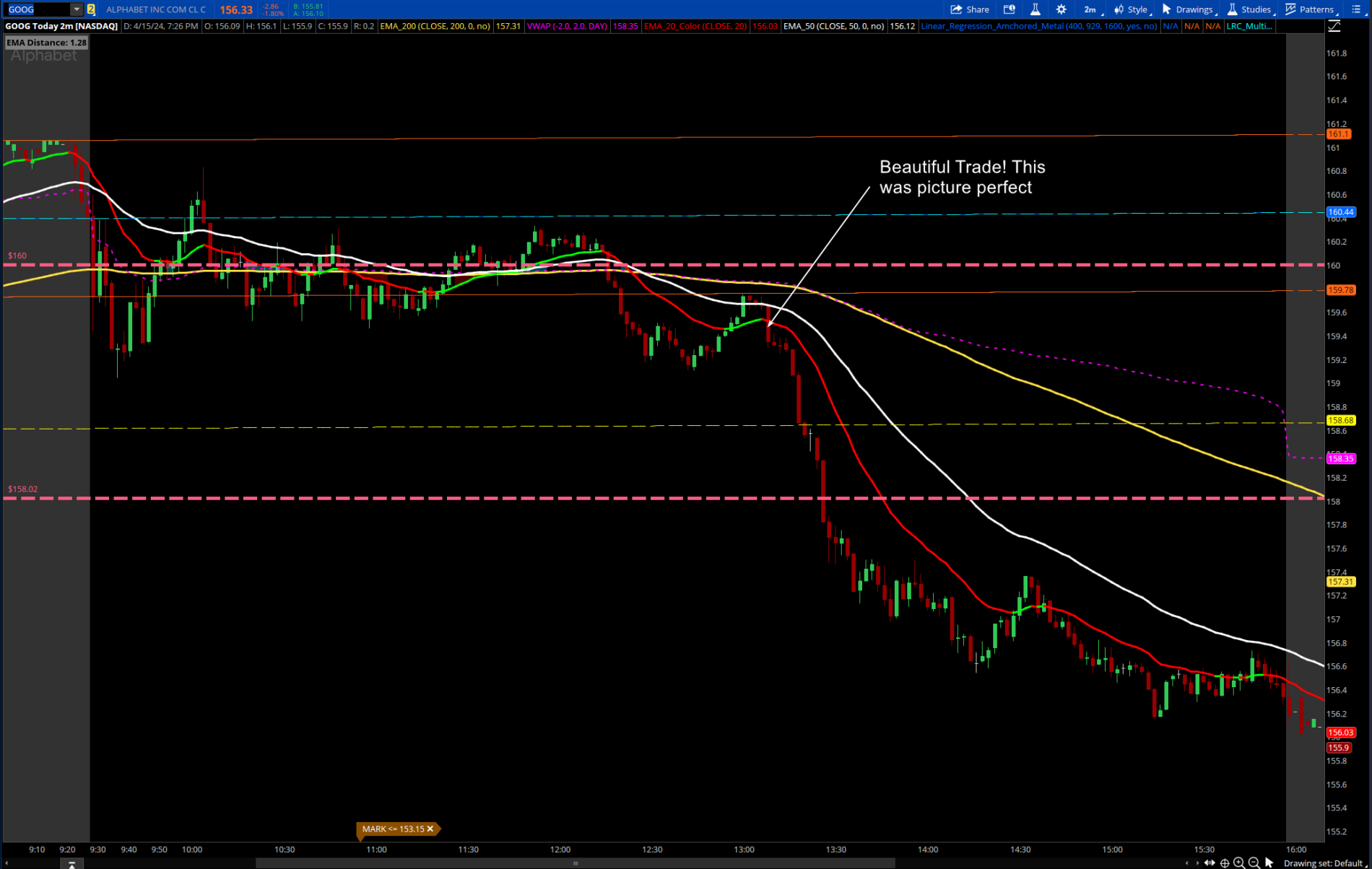Click the zoom in magnifier icon
The image size is (1372, 869).
[x=1239, y=863]
